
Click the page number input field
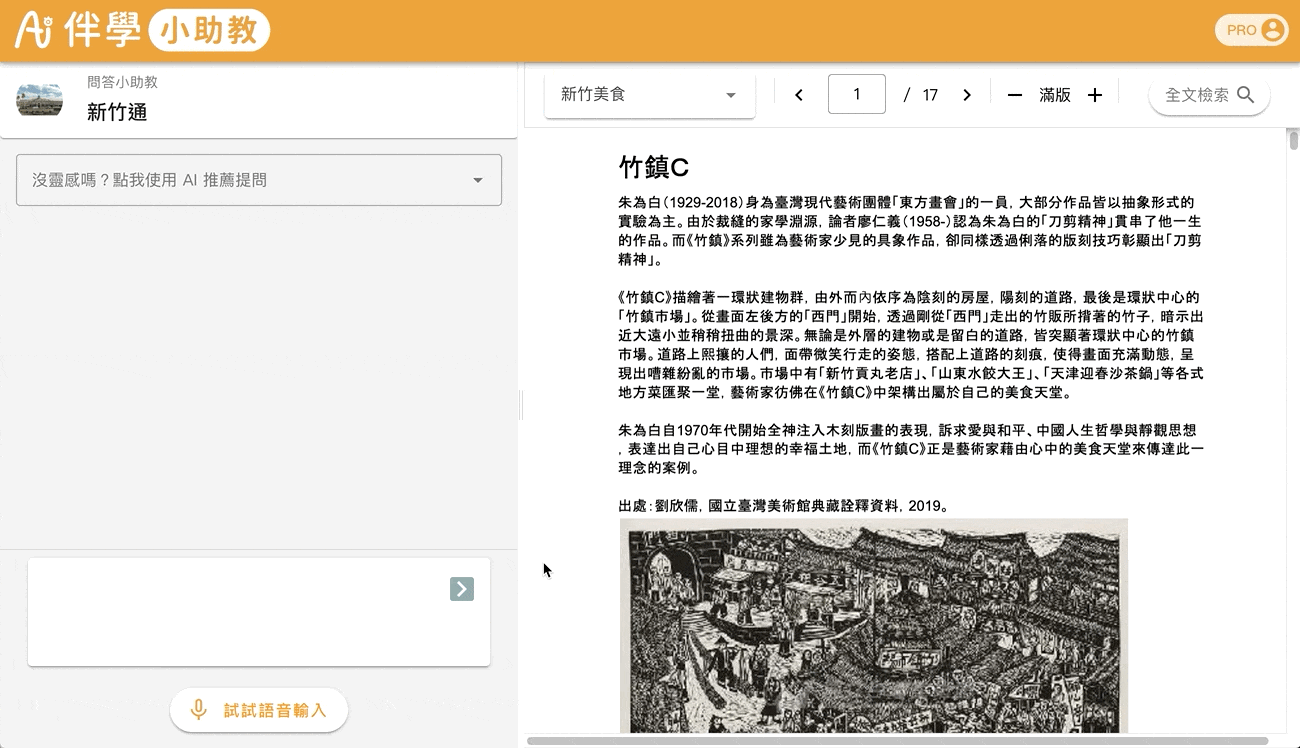coord(856,94)
